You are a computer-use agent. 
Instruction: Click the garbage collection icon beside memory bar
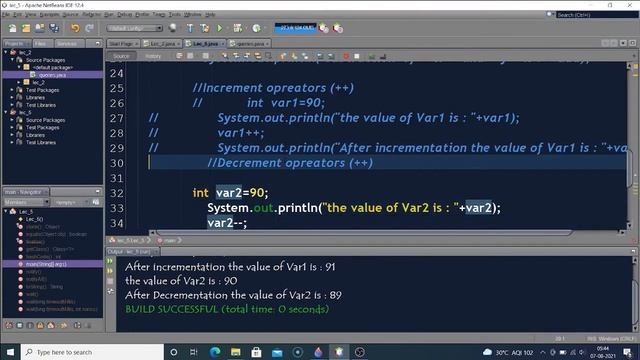tap(323, 28)
